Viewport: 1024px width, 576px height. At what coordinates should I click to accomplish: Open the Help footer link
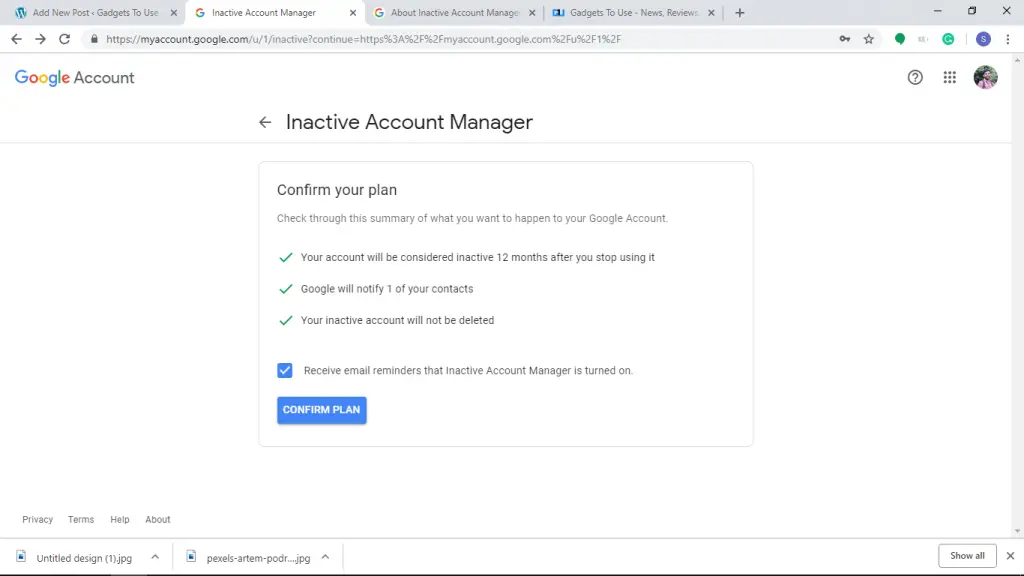tap(120, 520)
